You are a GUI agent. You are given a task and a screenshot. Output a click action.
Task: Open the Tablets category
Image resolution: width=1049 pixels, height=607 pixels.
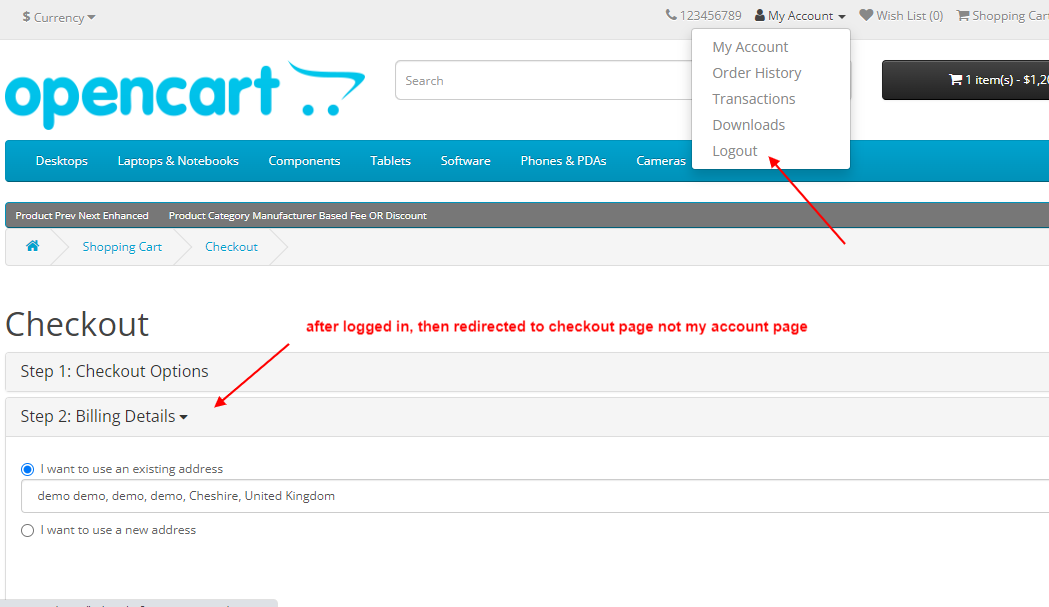[x=390, y=161]
